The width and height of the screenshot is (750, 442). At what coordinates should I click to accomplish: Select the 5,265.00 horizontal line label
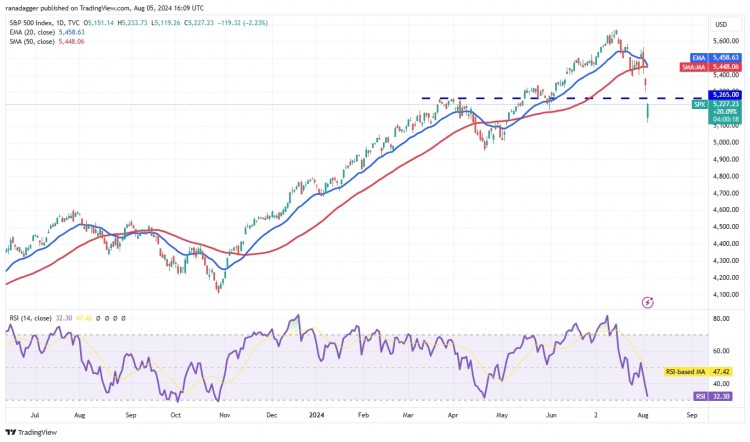coord(725,95)
